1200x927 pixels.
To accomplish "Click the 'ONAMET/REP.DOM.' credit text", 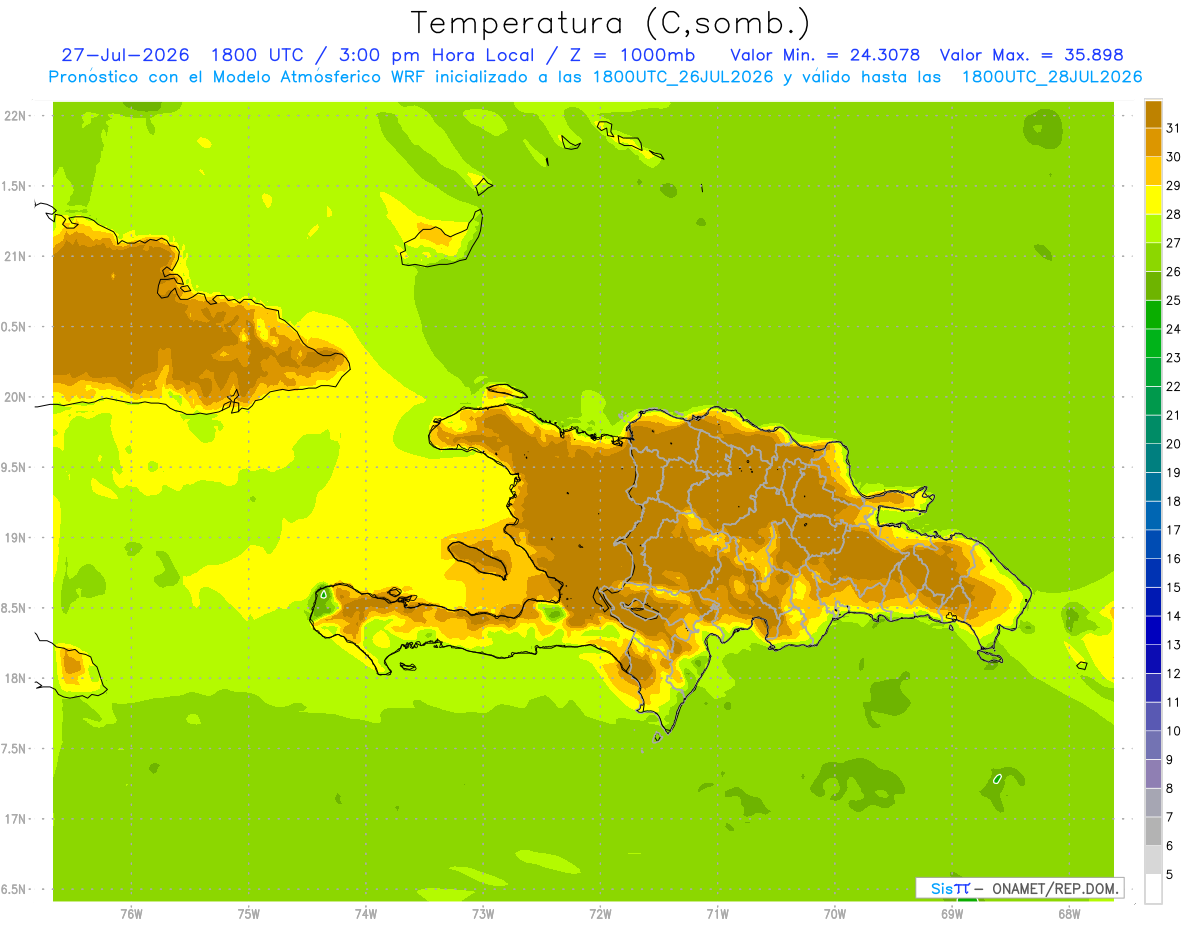I will pyautogui.click(x=1054, y=888).
